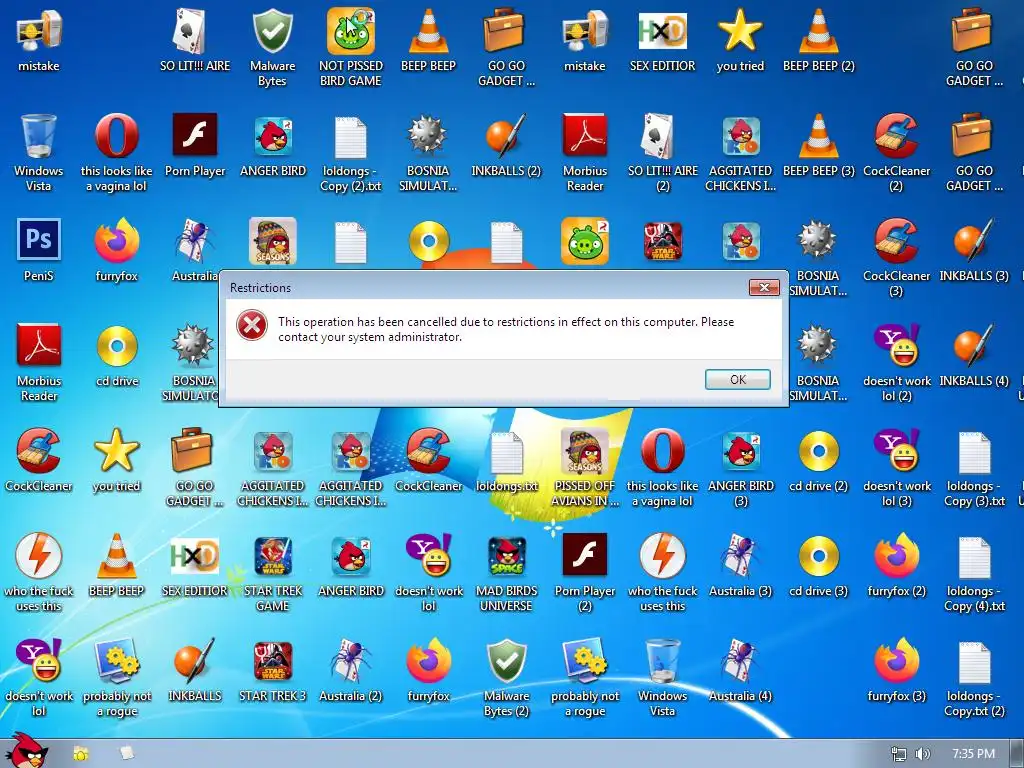Open the volume speaker tray icon
The height and width of the screenshot is (768, 1024).
pyautogui.click(x=923, y=754)
